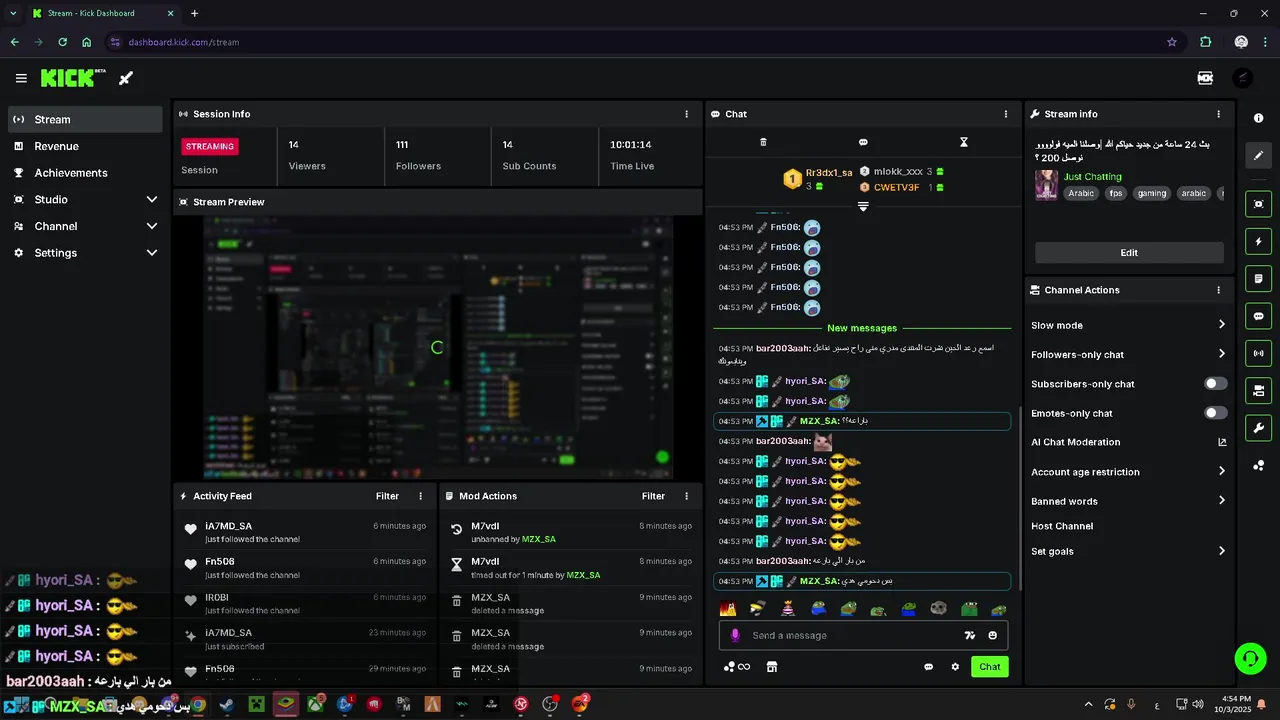Click the Stream Preview video thumbnail

tap(438, 348)
